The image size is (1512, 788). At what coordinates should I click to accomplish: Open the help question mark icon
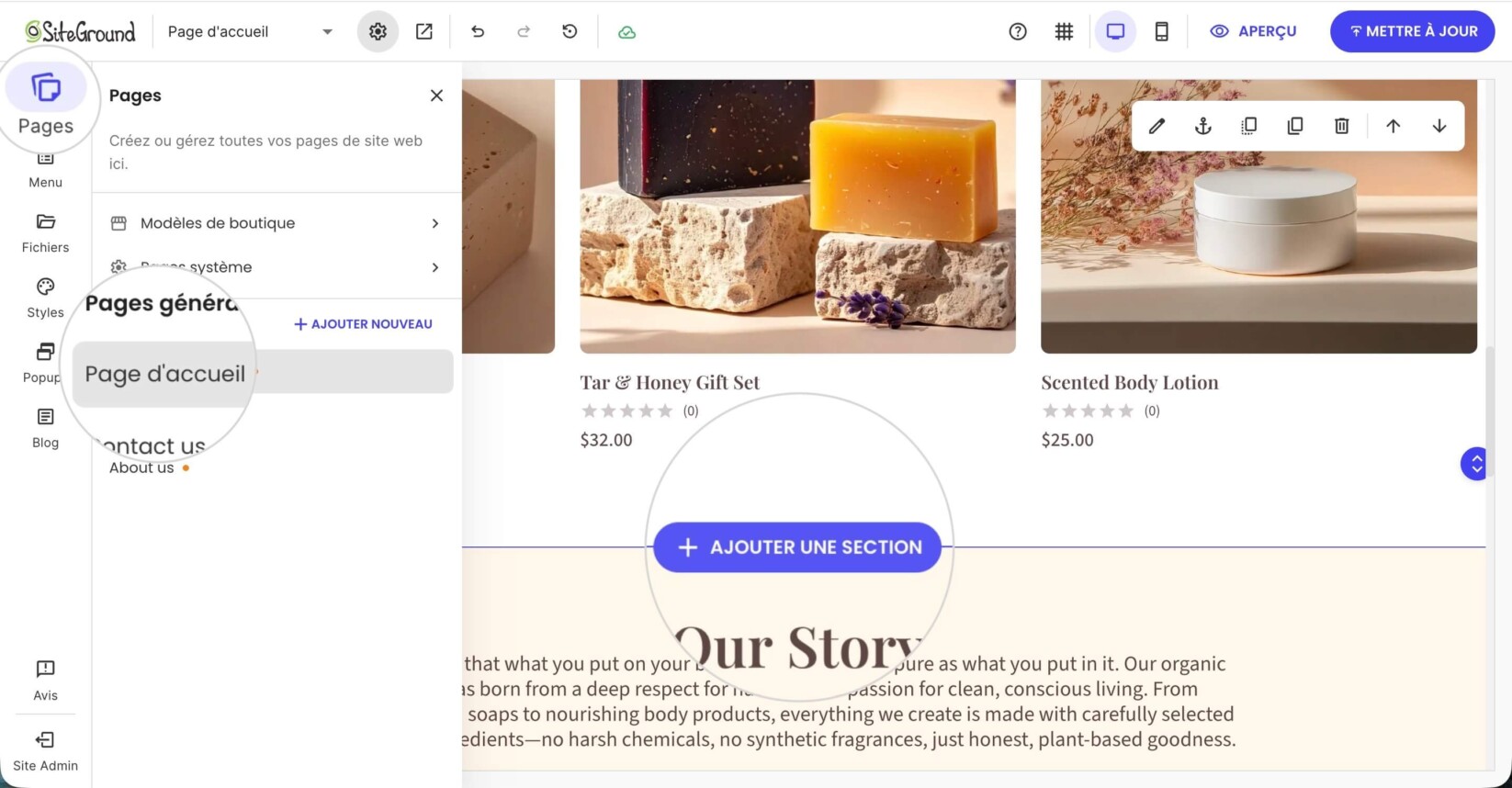[1018, 31]
